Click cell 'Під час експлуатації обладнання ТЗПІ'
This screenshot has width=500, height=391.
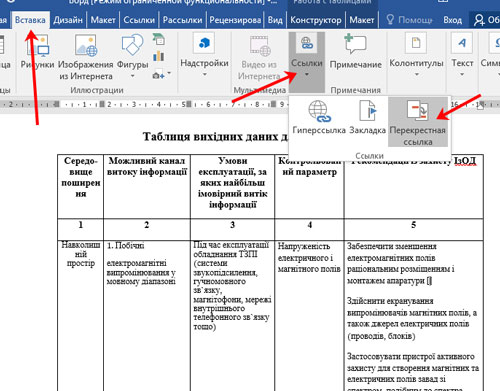point(232,286)
